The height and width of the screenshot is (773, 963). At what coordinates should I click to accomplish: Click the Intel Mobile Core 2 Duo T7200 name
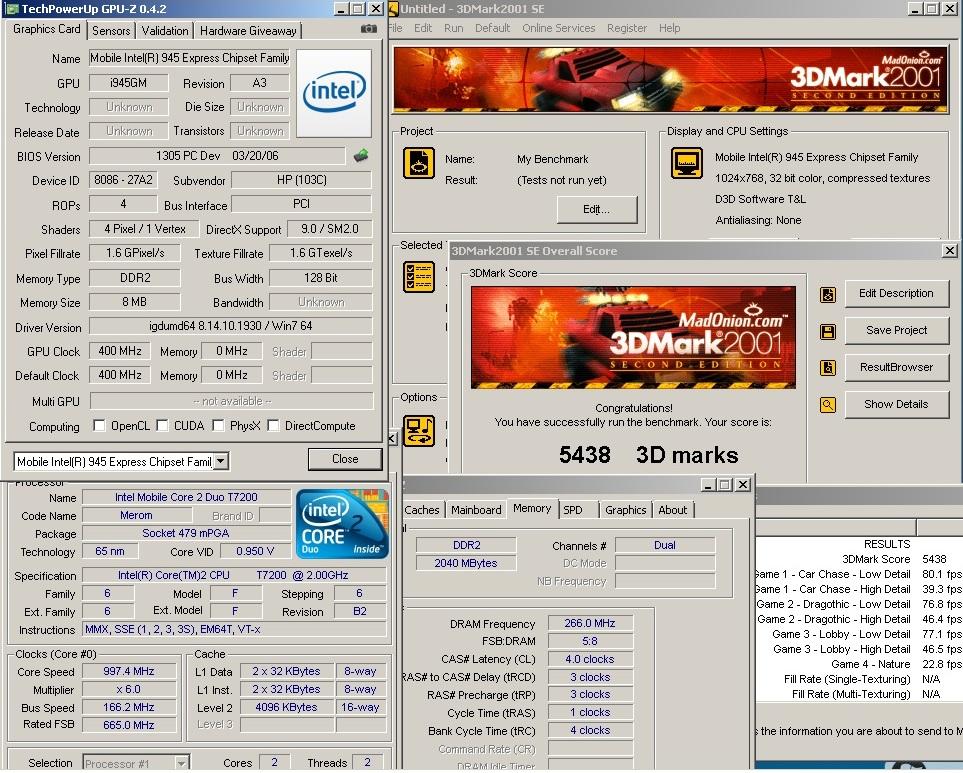pos(186,497)
